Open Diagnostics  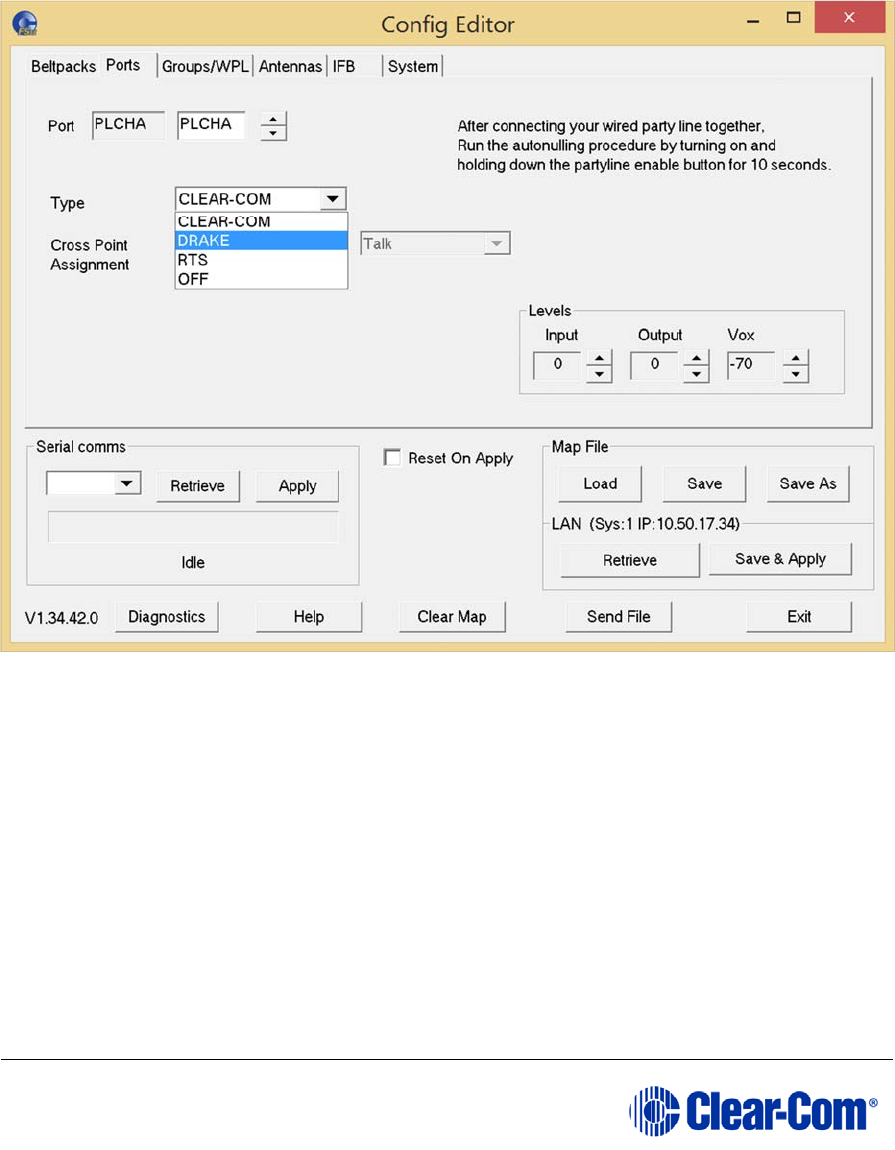point(167,617)
